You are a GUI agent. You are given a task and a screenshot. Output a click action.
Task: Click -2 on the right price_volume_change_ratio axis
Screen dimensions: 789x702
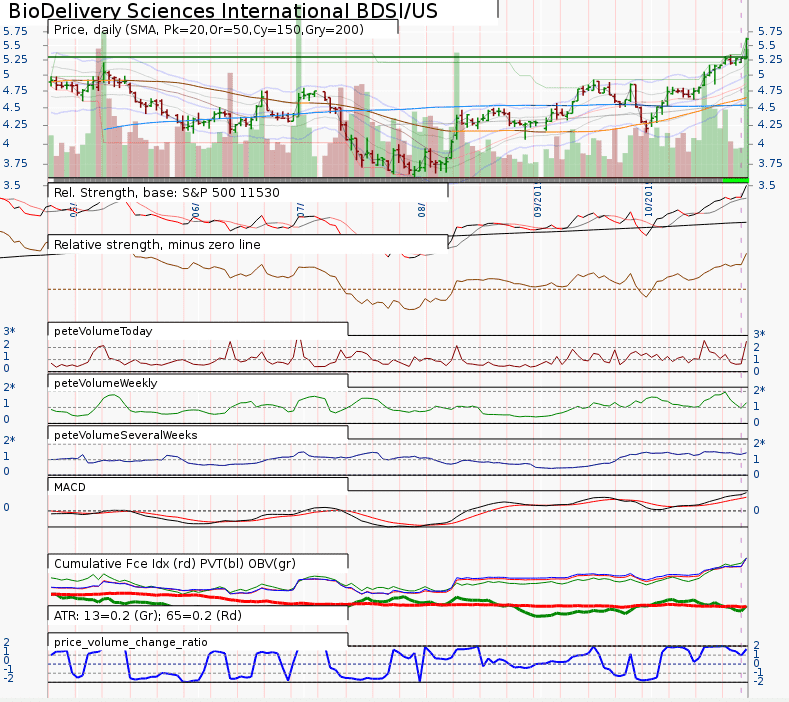click(x=758, y=681)
